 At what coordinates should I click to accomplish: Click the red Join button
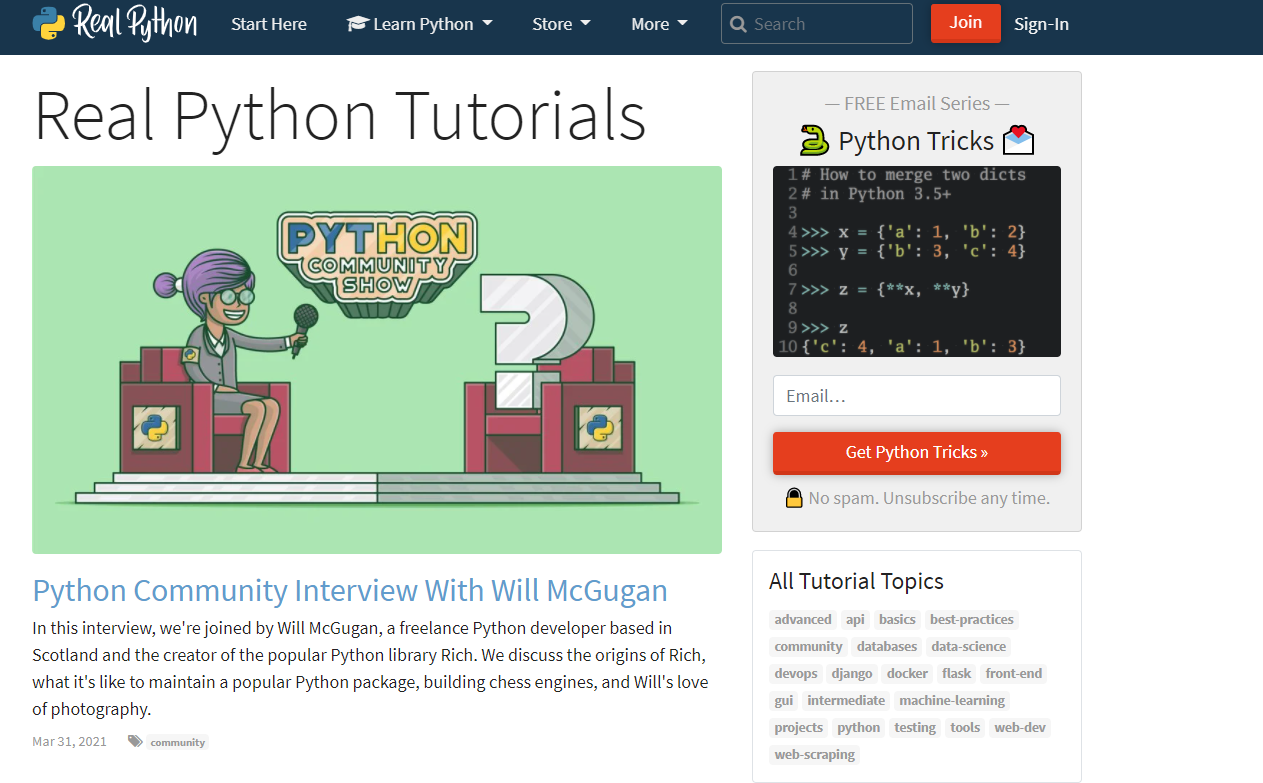(x=965, y=23)
